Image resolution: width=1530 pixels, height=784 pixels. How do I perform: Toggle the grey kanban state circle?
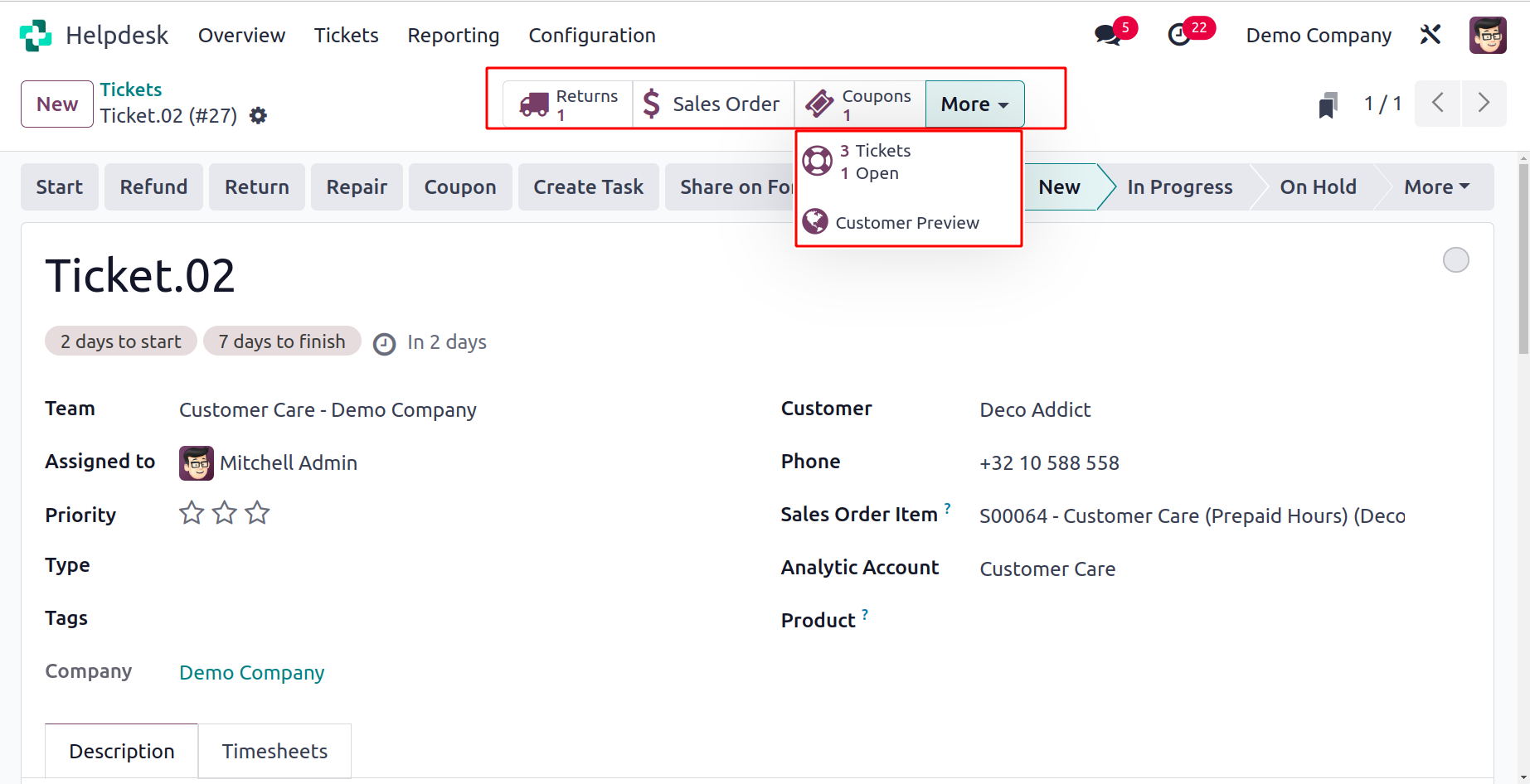pyautogui.click(x=1455, y=260)
